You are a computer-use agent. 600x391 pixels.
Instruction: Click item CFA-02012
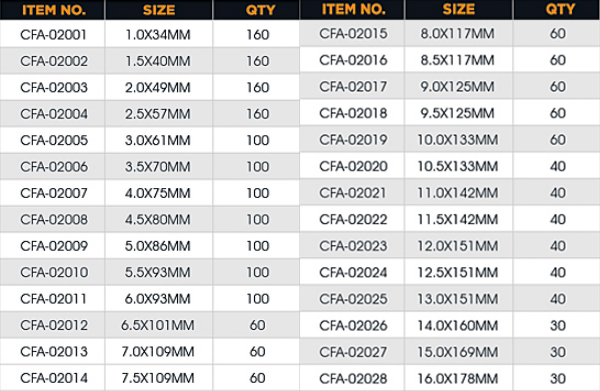(54, 325)
